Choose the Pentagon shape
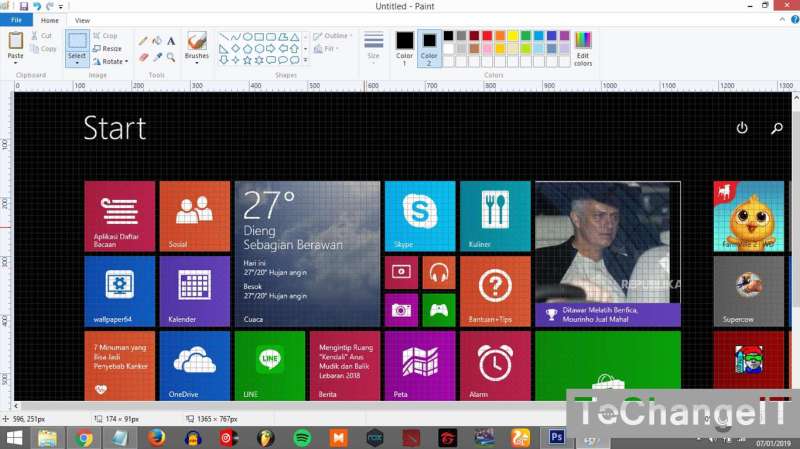The width and height of the screenshot is (800, 449). 247,49
